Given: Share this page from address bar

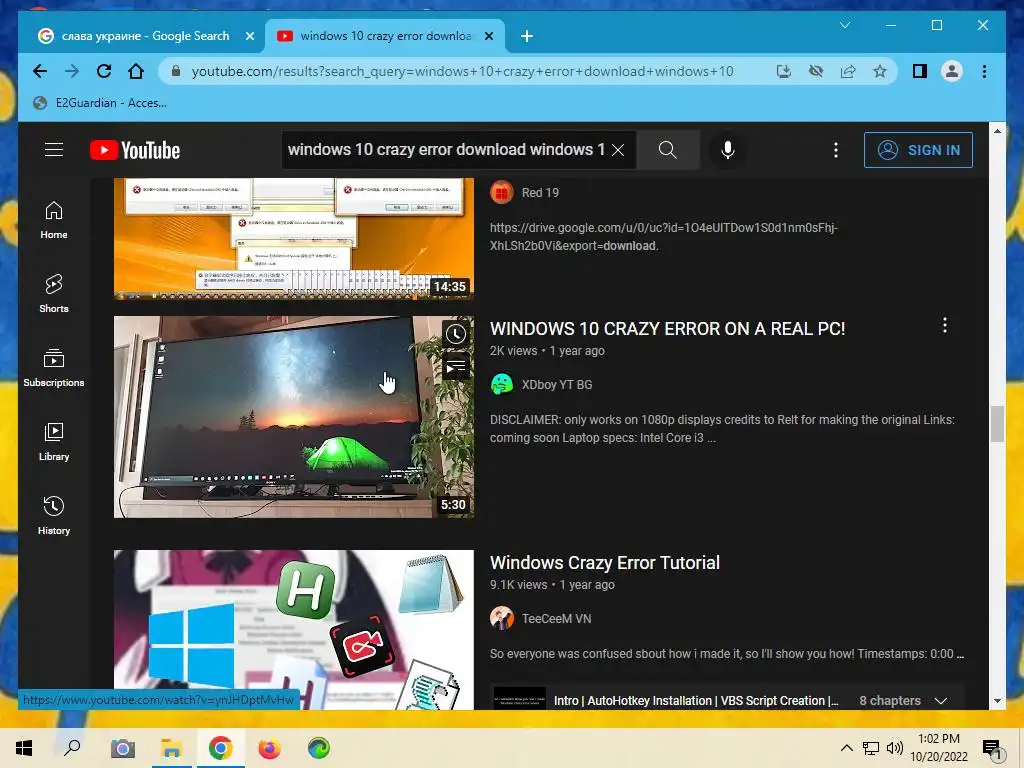Looking at the screenshot, I should (848, 71).
